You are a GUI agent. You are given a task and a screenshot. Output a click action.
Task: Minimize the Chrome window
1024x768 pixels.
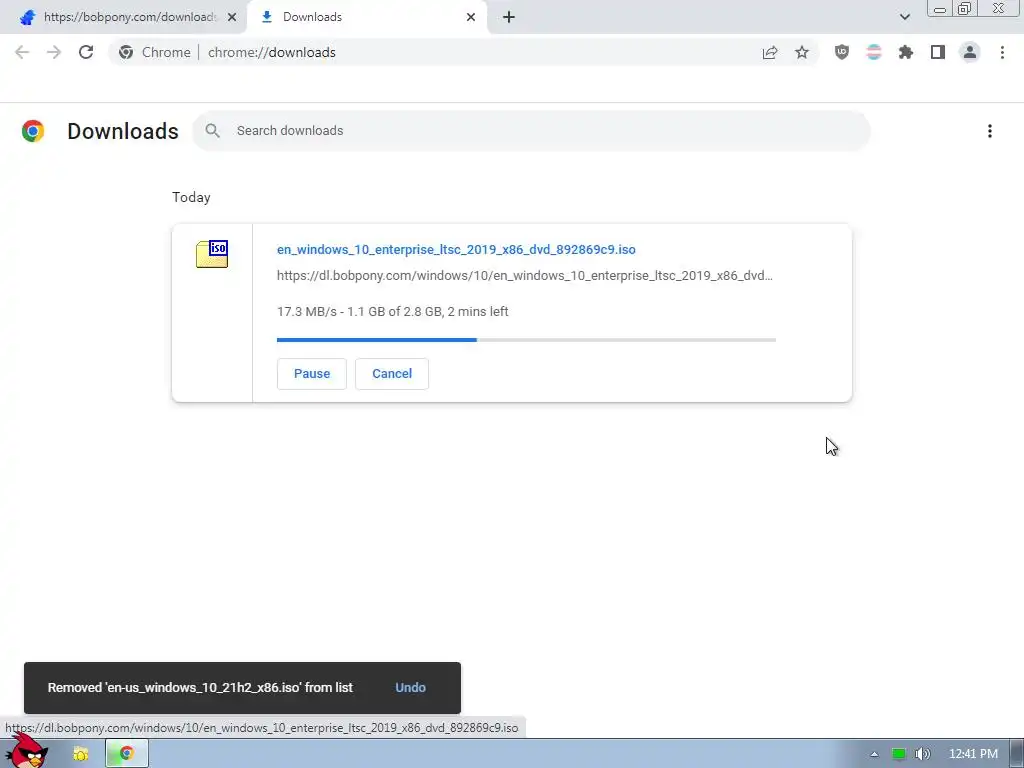coord(940,8)
